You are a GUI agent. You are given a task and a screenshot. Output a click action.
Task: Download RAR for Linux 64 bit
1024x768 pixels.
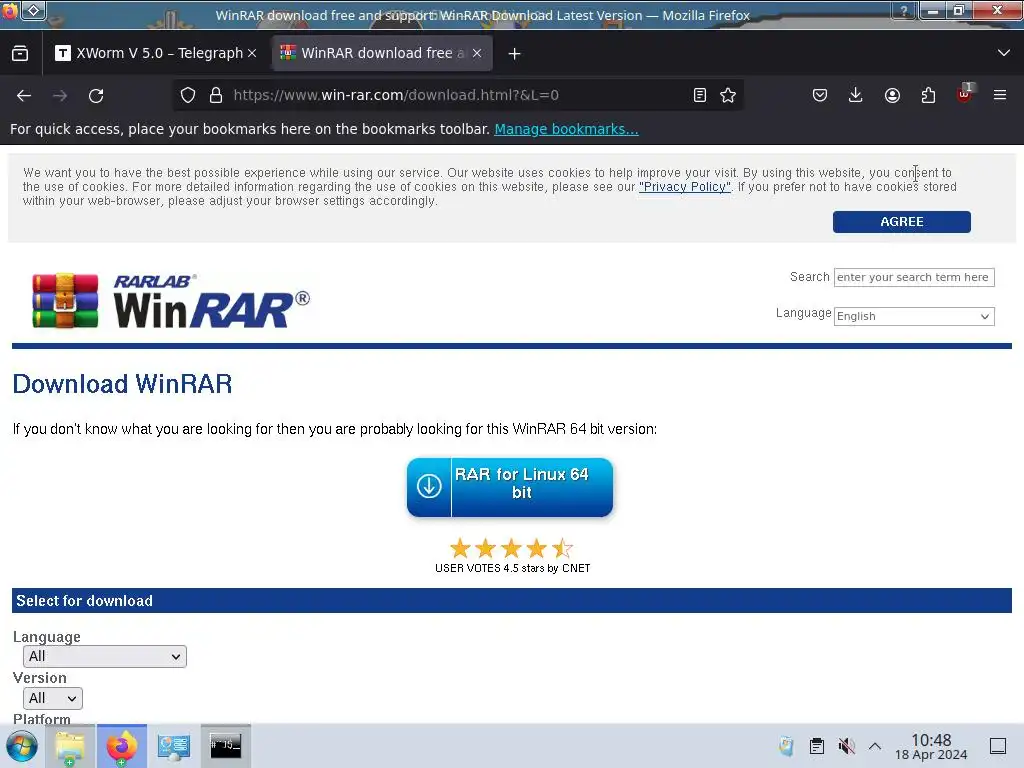pyautogui.click(x=510, y=487)
